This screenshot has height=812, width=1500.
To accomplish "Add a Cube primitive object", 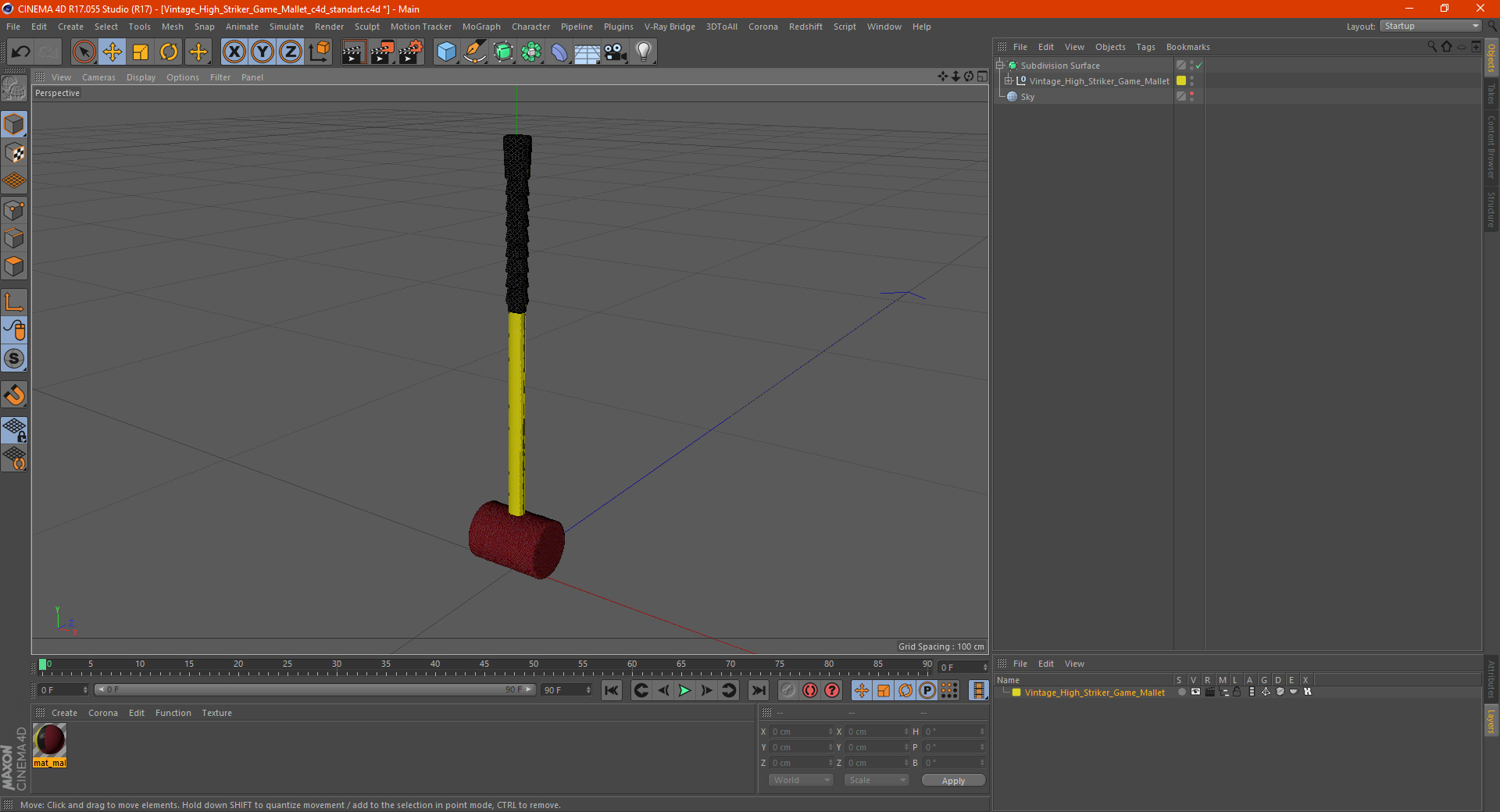I will tap(446, 52).
